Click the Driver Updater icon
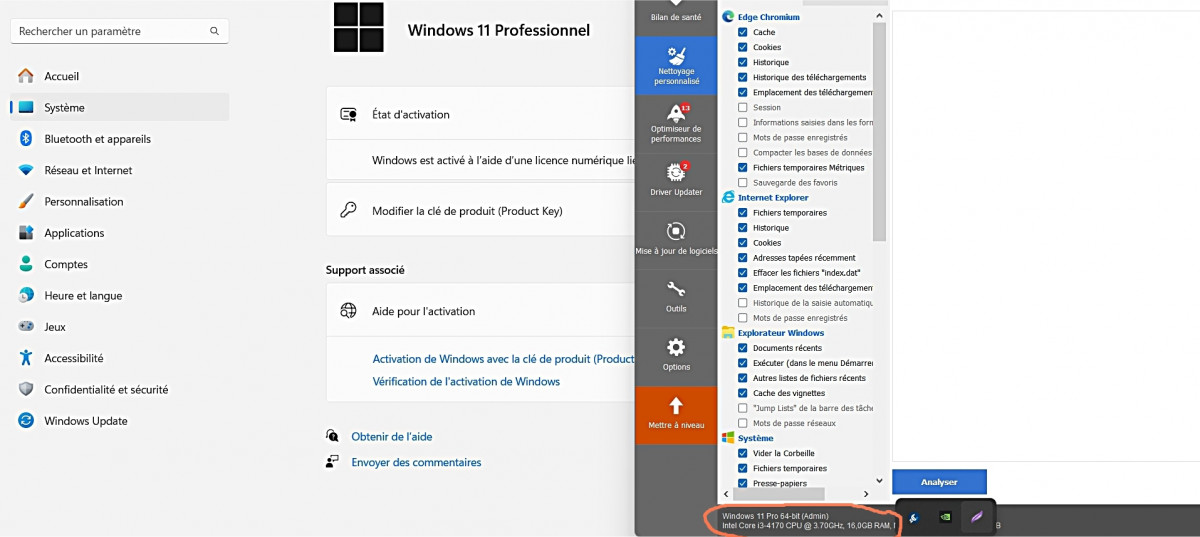This screenshot has width=1200, height=537. (x=676, y=177)
